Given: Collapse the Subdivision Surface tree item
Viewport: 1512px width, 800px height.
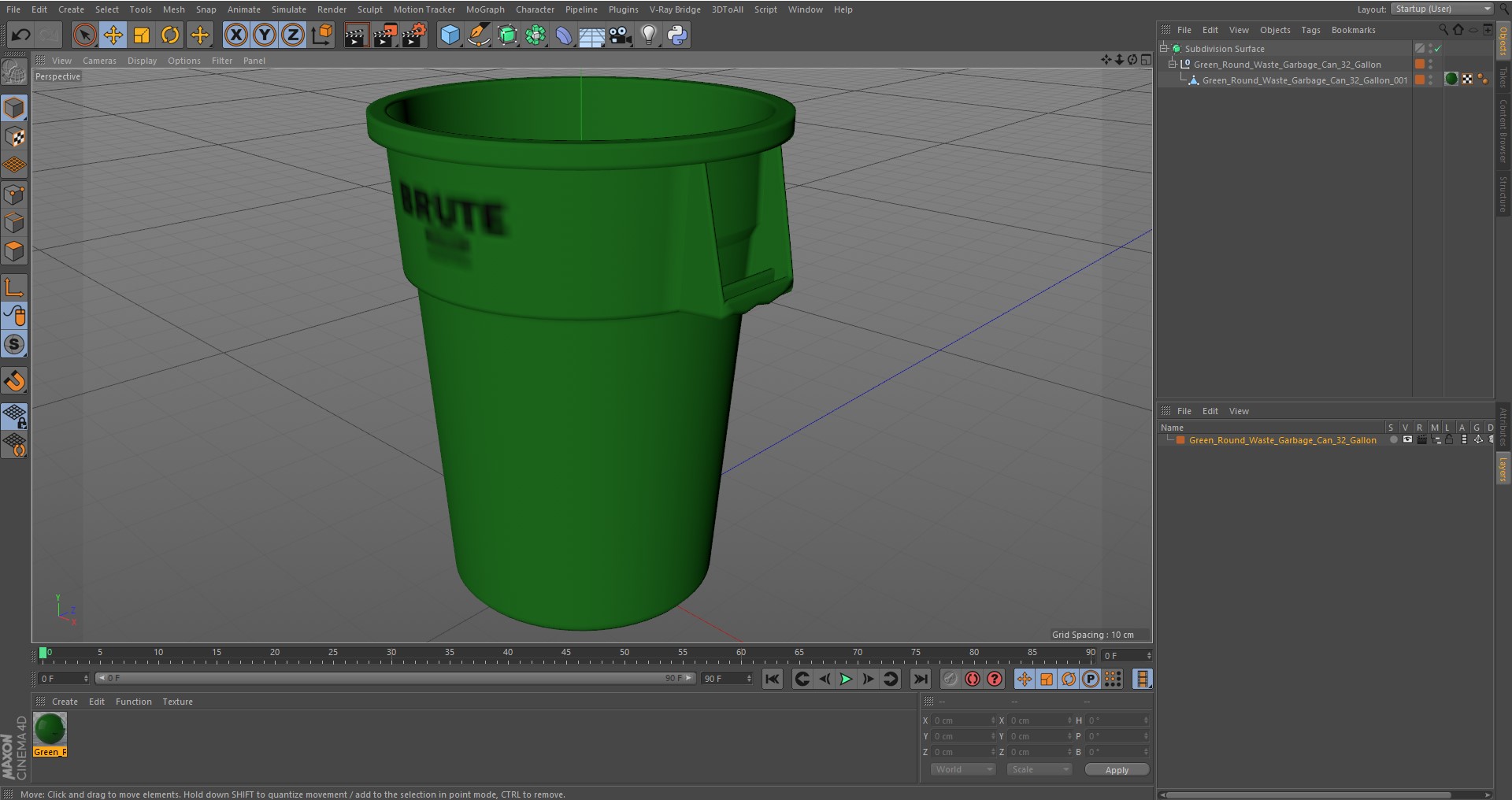Looking at the screenshot, I should pyautogui.click(x=1164, y=48).
